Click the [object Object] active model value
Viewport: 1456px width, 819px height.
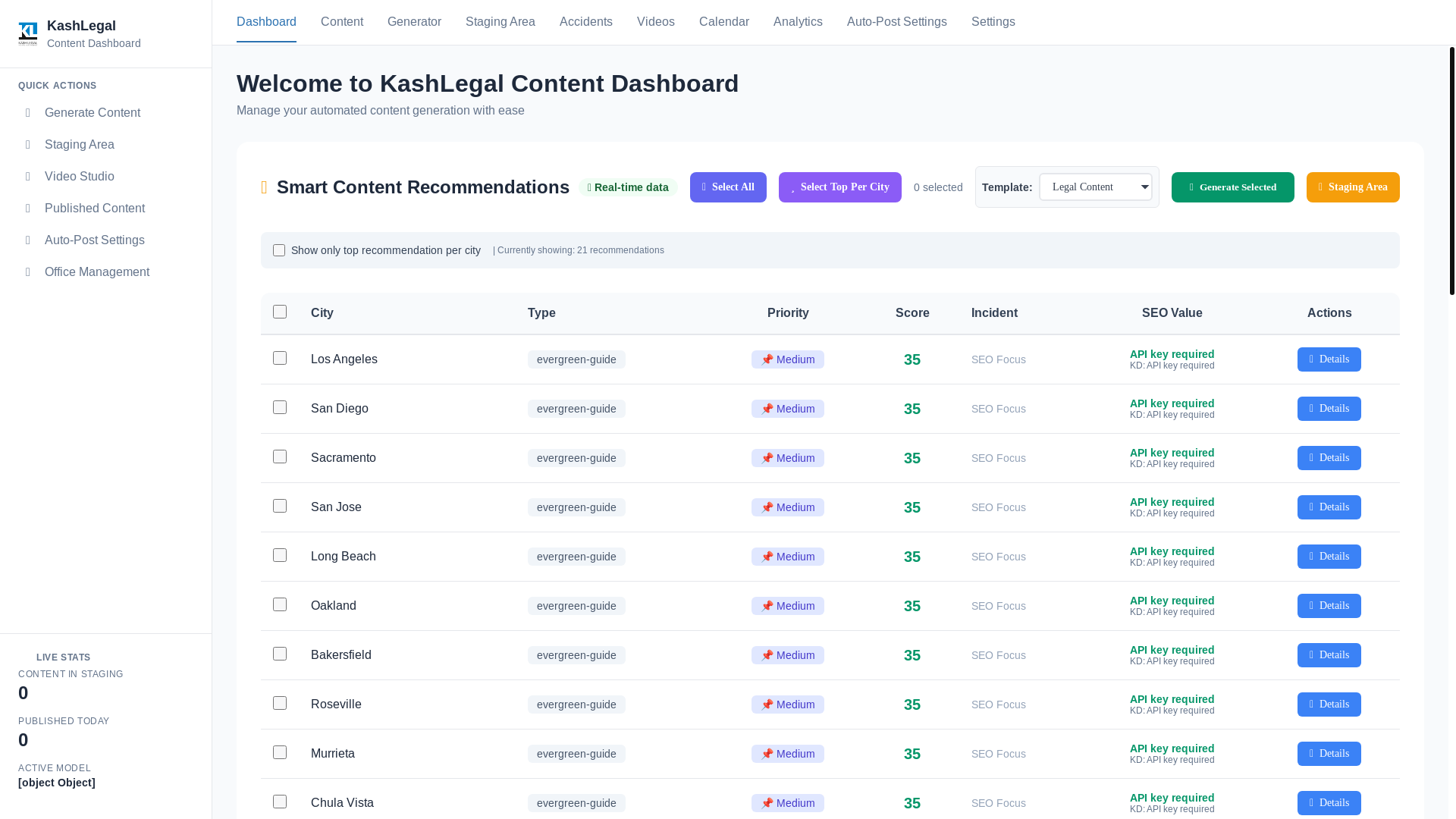[57, 783]
